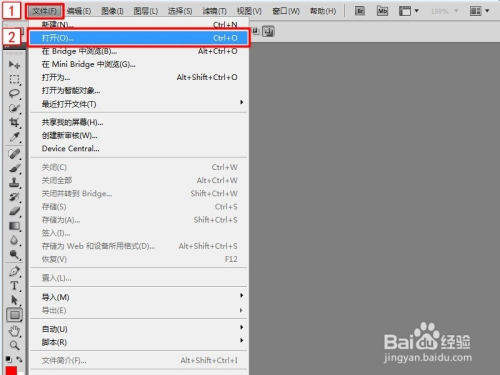Select the Pen tool
This screenshot has width=500, height=375.
[14, 271]
